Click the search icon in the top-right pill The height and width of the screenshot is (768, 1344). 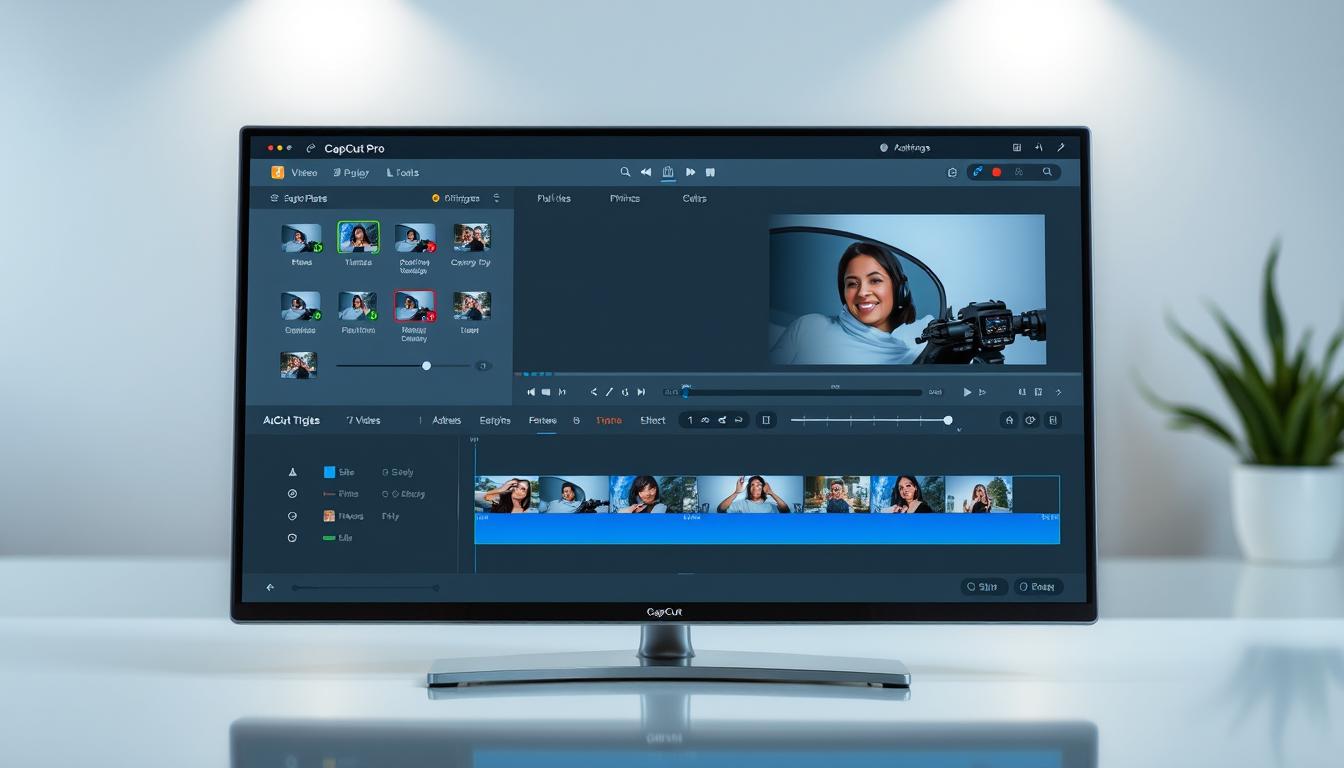[1047, 172]
